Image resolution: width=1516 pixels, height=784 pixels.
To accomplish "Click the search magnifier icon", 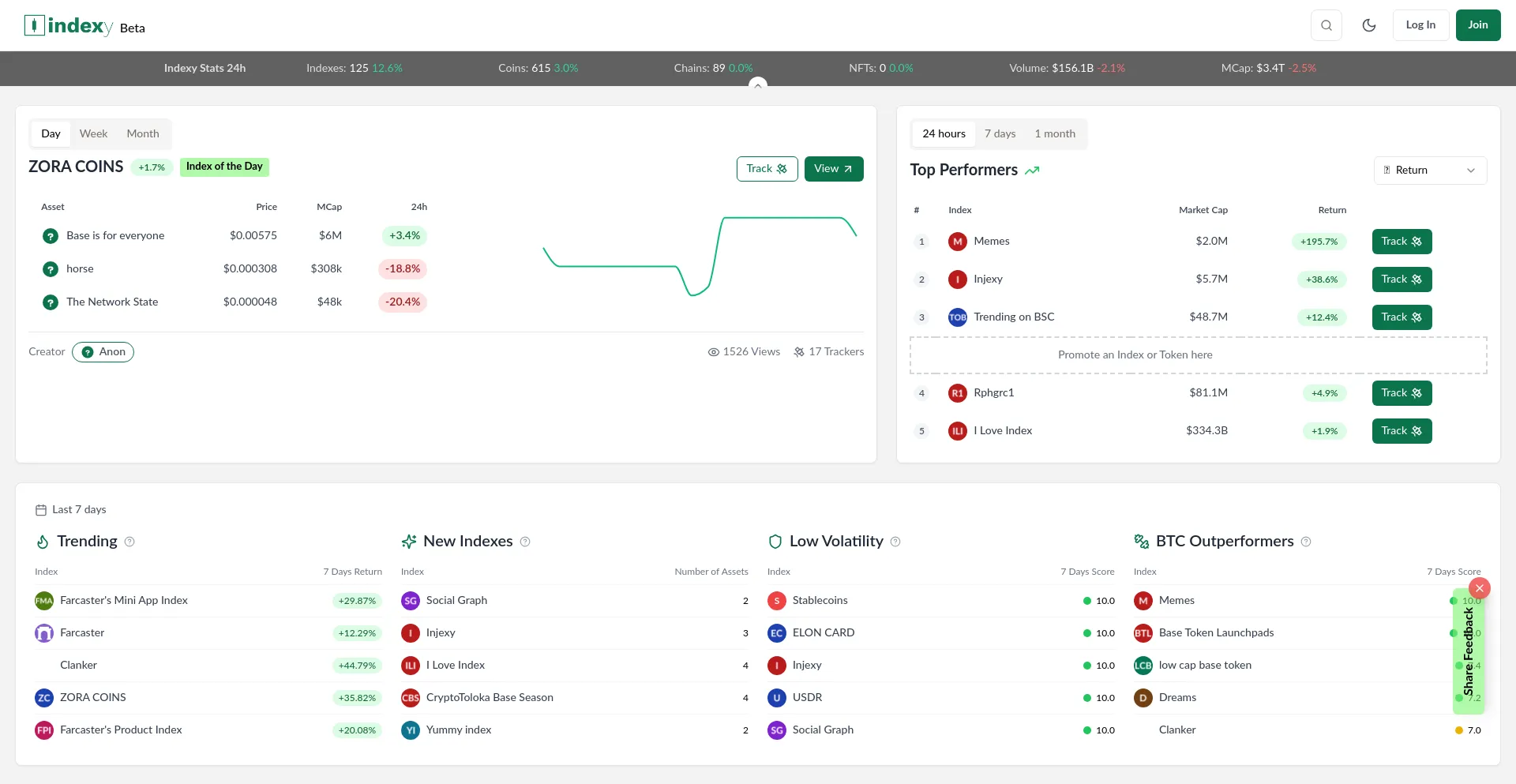I will 1326,25.
